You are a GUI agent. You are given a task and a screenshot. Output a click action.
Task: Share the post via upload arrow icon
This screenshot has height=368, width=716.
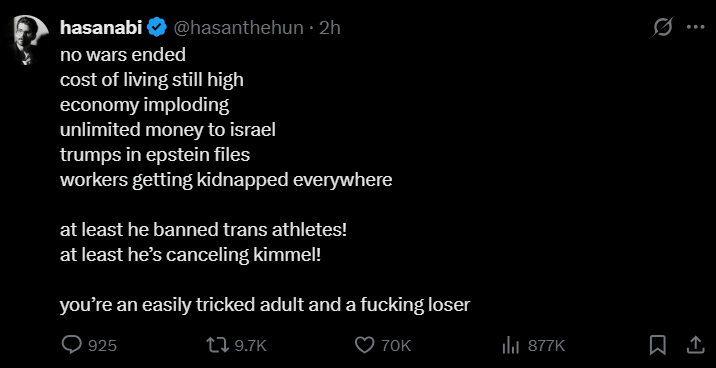click(x=694, y=345)
